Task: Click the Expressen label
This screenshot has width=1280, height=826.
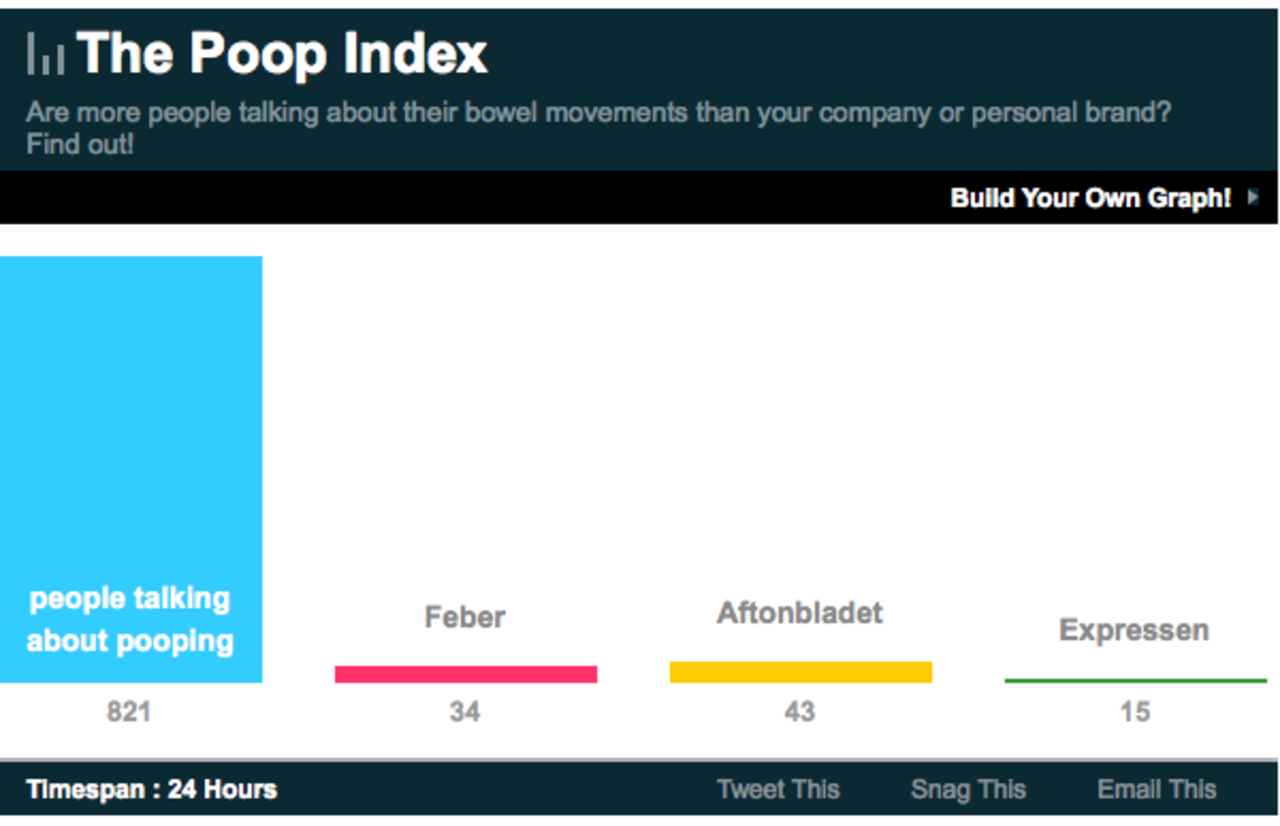Action: tap(1134, 630)
